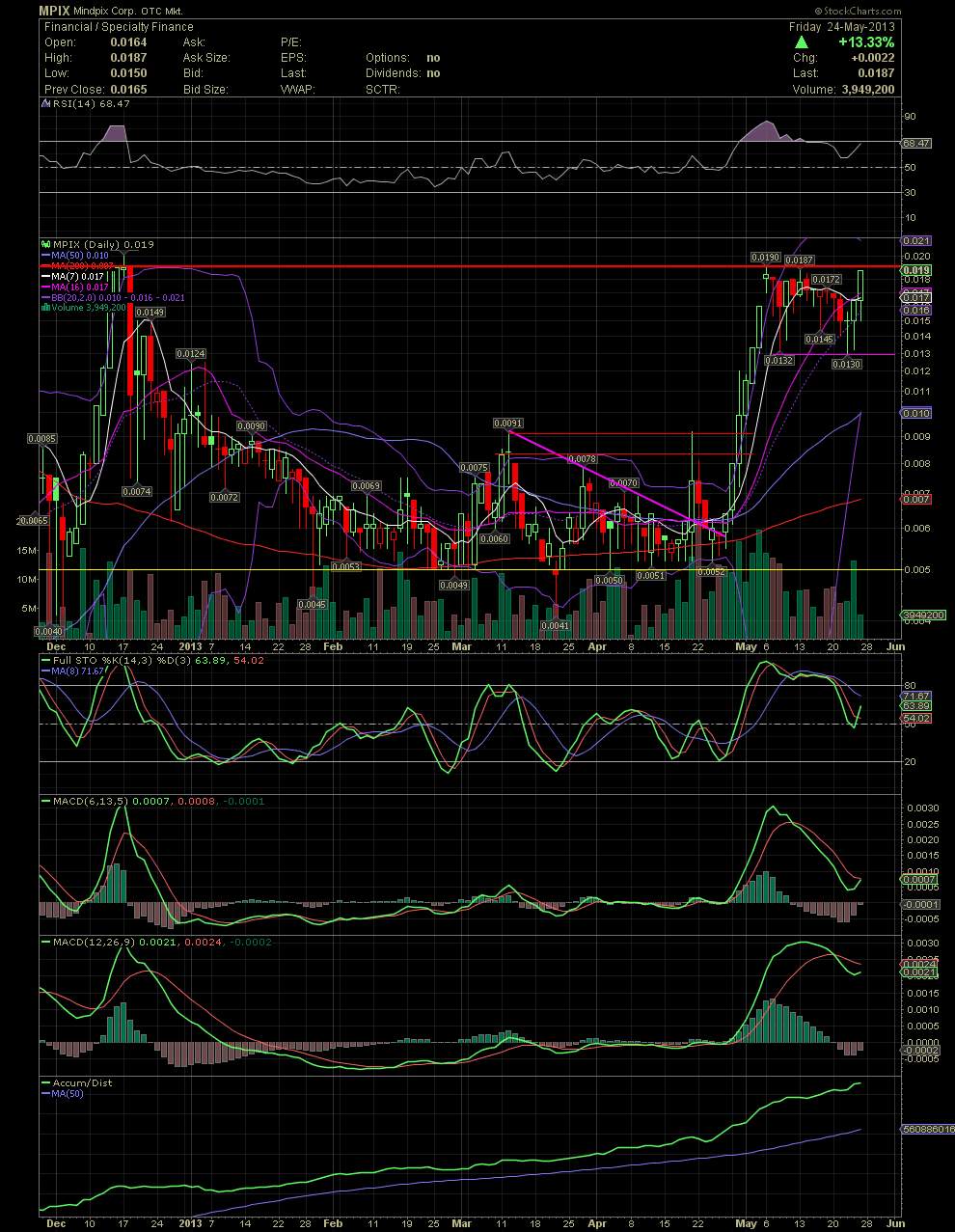Click the 0.0190 price high label
The width and height of the screenshot is (955, 1232).
click(x=766, y=258)
